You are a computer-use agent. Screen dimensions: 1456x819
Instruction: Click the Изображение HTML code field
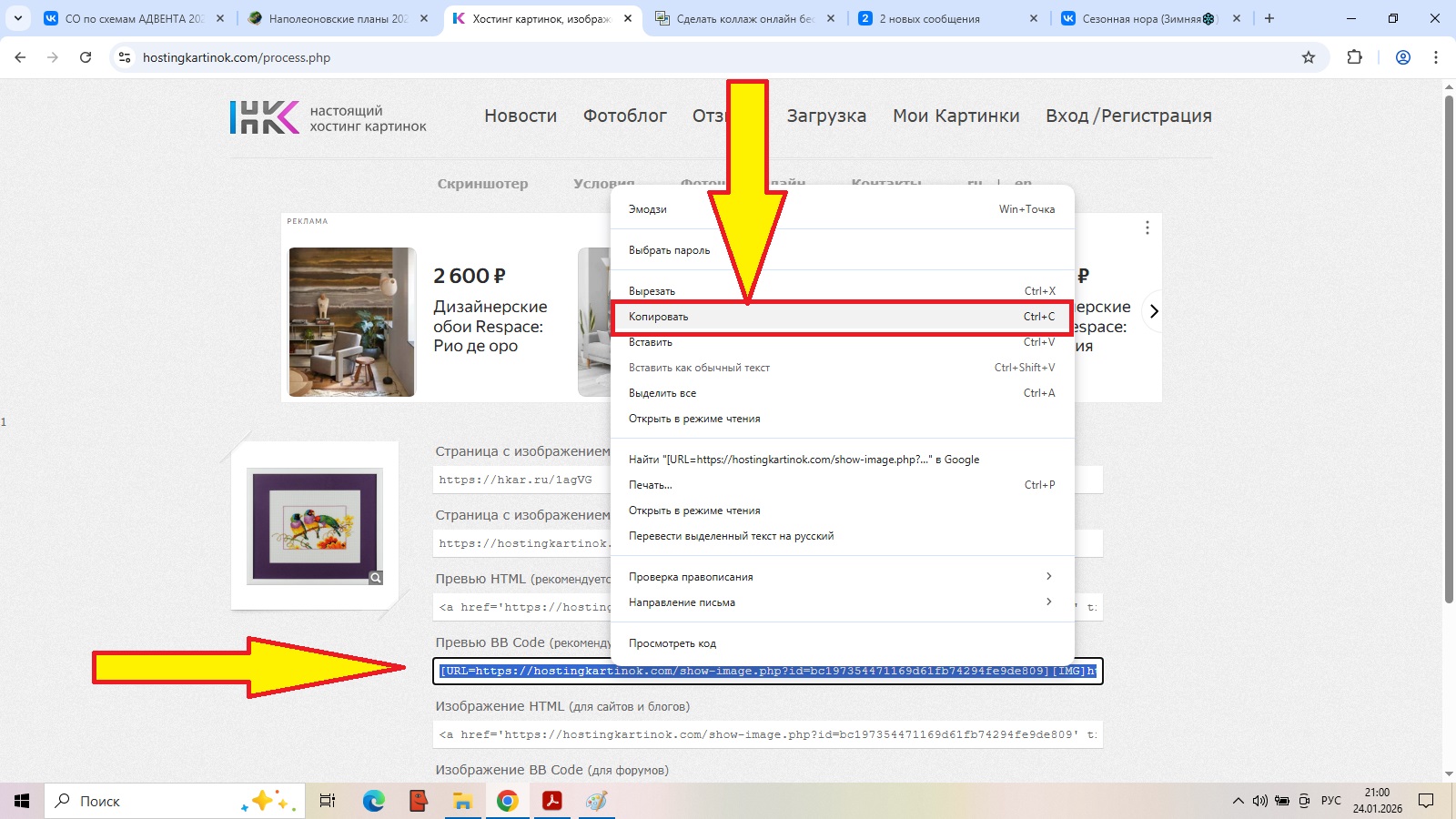pos(768,734)
